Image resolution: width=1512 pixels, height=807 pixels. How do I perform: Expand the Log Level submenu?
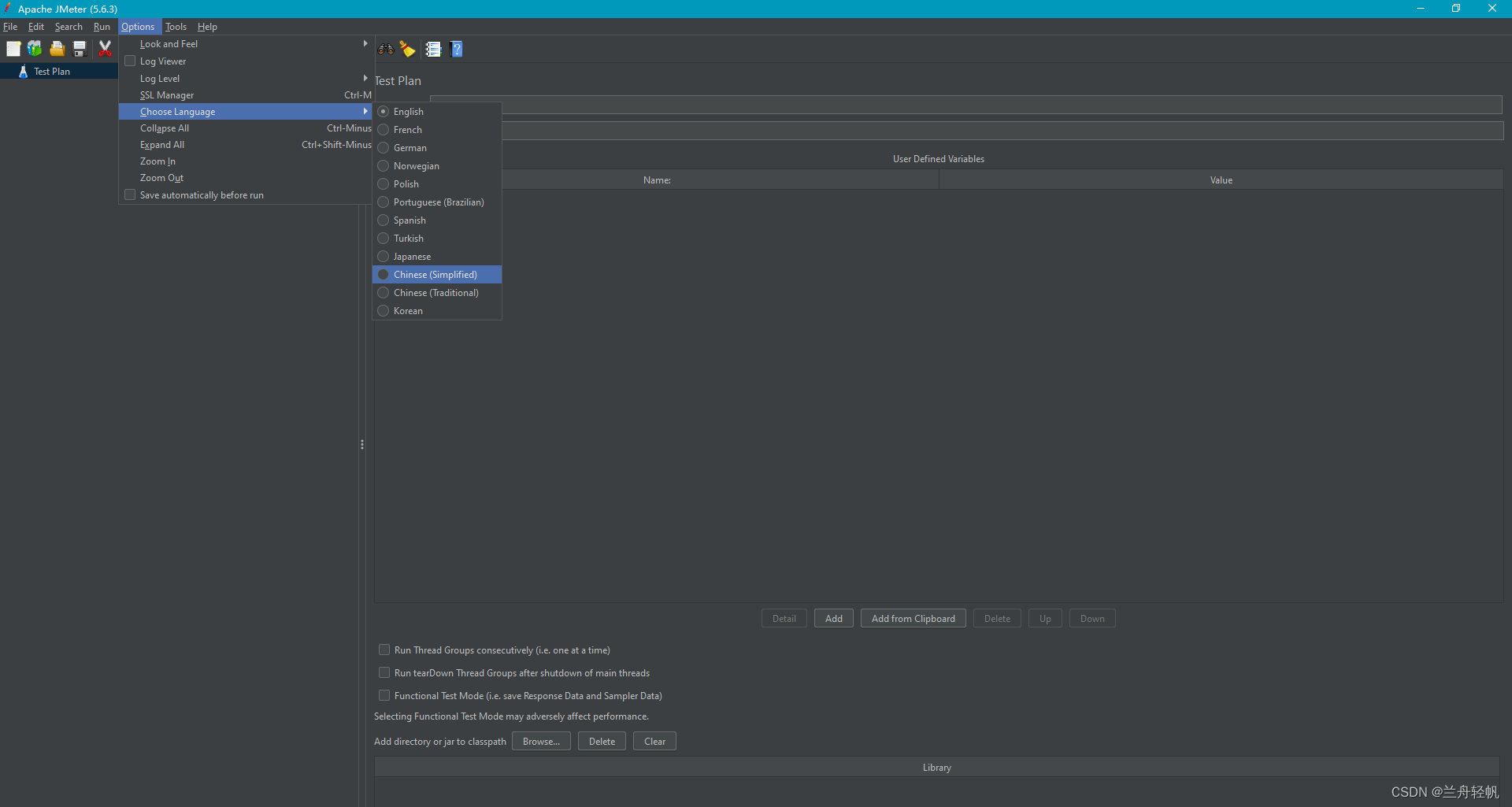pos(245,79)
